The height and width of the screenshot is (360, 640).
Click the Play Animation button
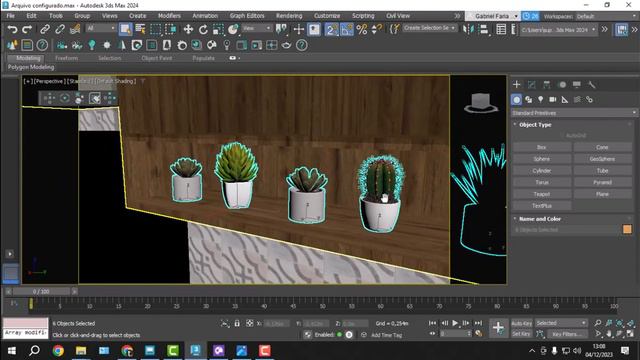[455, 323]
